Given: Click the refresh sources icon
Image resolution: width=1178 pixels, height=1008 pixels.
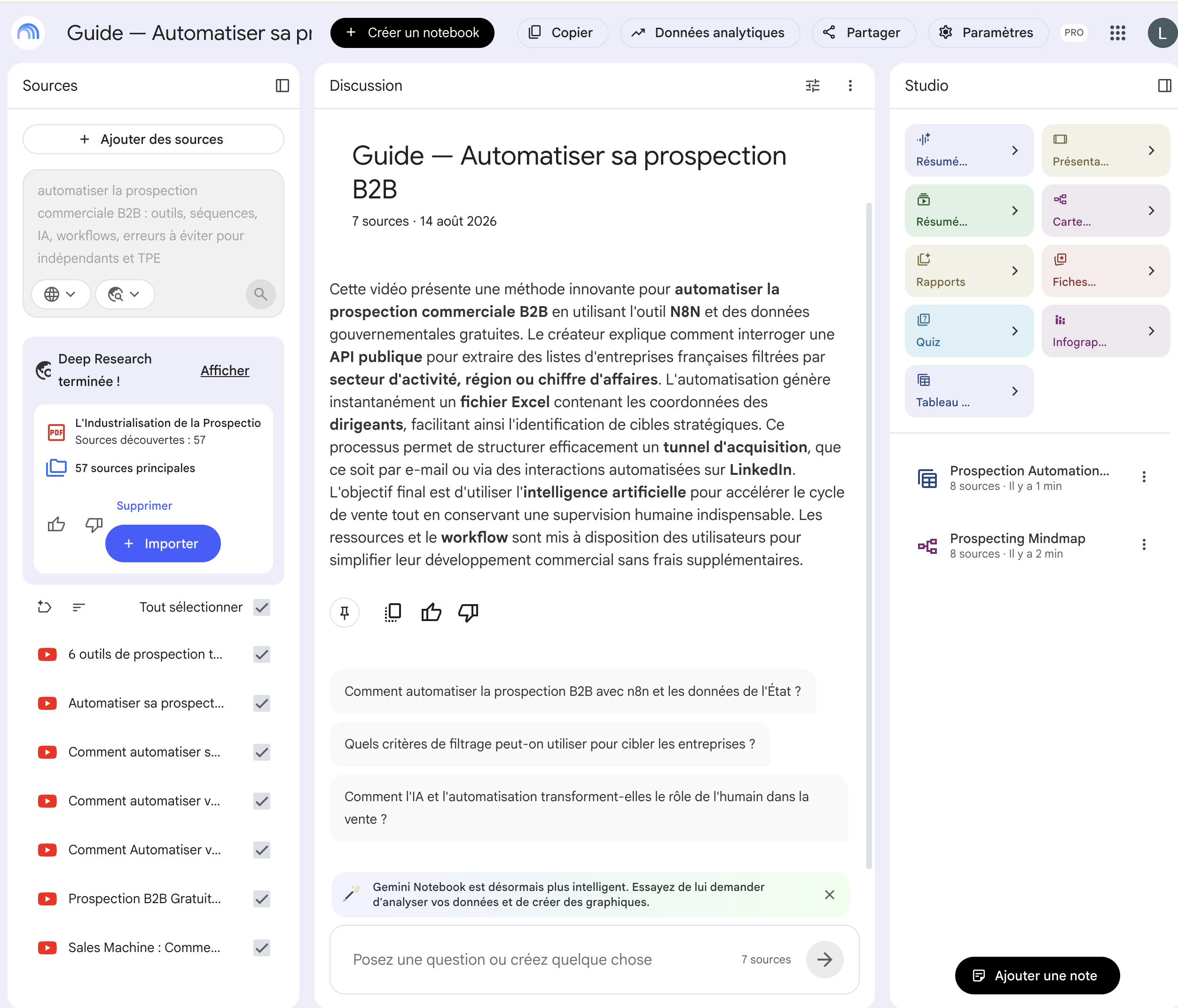Looking at the screenshot, I should pos(44,607).
